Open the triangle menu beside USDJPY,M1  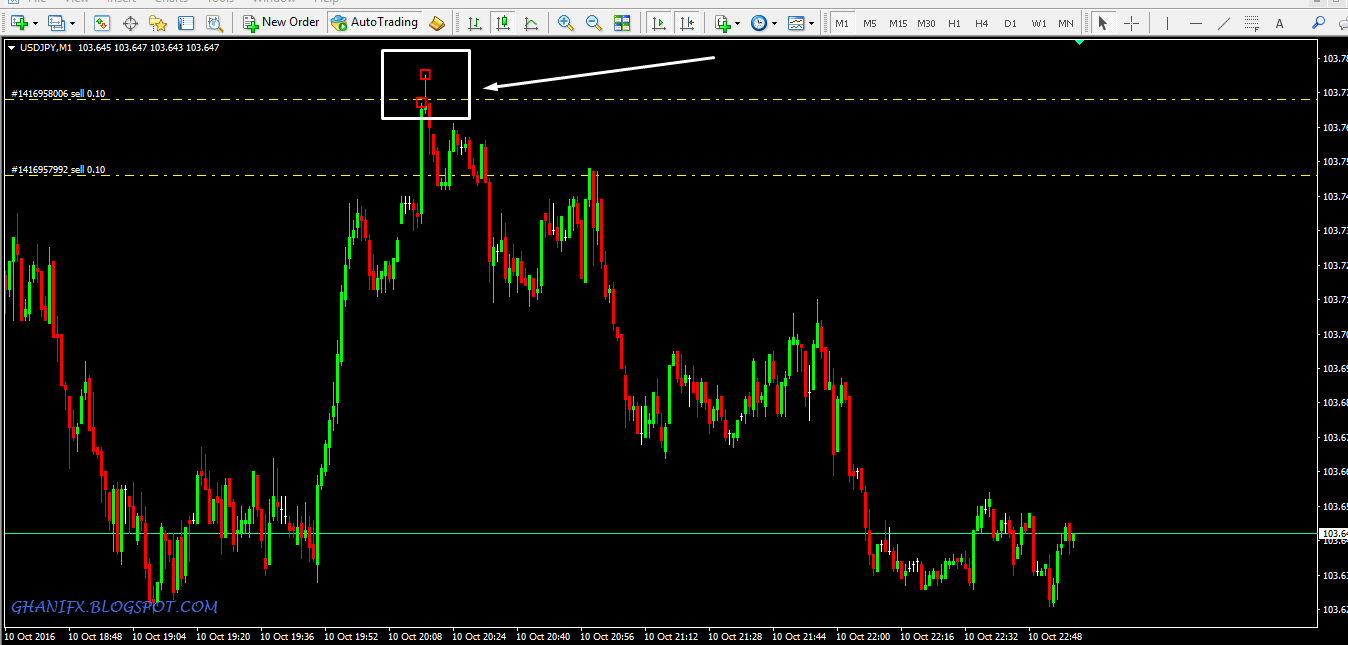click(11, 47)
